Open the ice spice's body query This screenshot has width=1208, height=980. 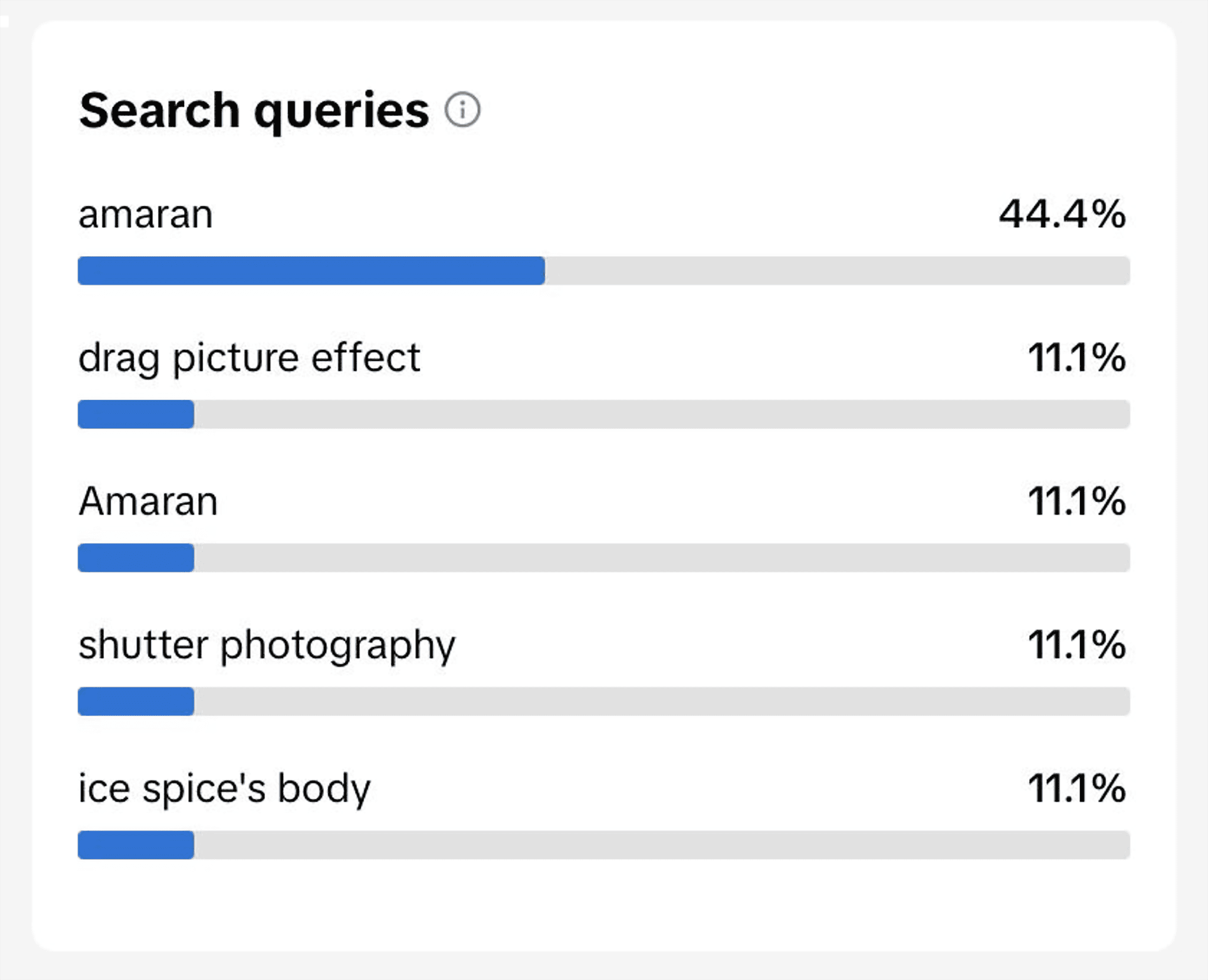tap(224, 789)
